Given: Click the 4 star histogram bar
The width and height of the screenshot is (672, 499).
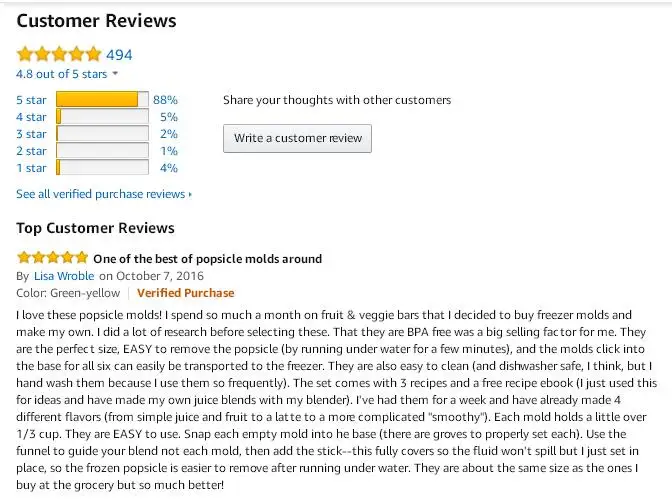Looking at the screenshot, I should pyautogui.click(x=102, y=117).
